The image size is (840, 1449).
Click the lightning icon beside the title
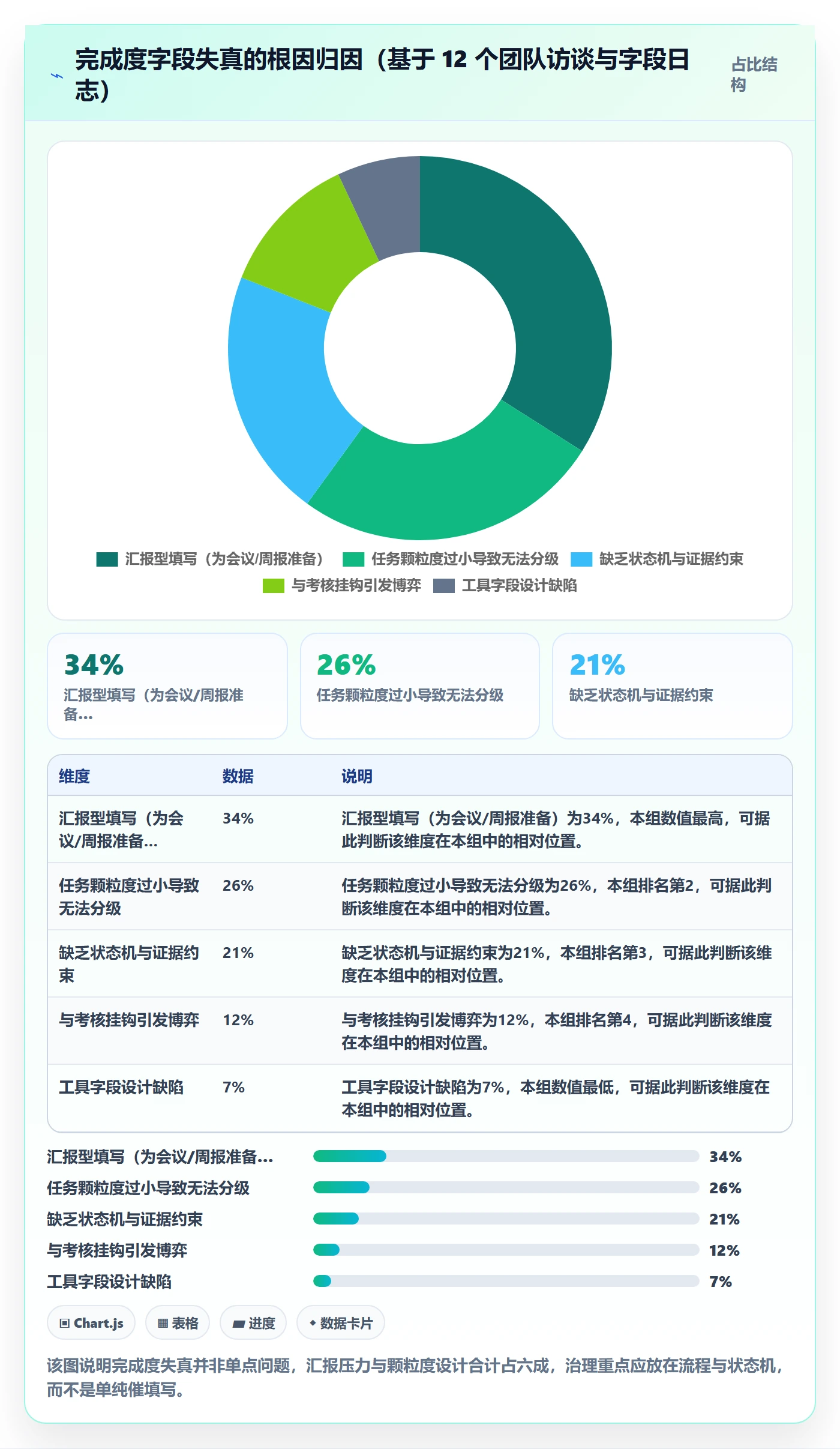tap(57, 76)
